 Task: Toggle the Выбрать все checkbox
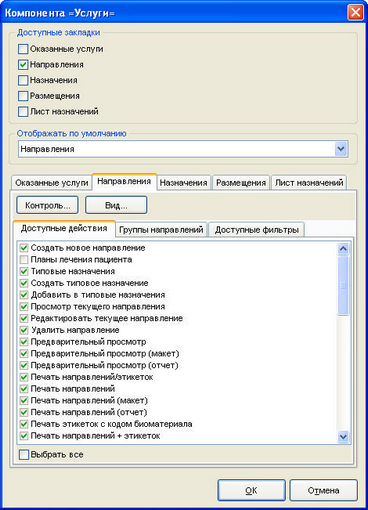[24, 454]
